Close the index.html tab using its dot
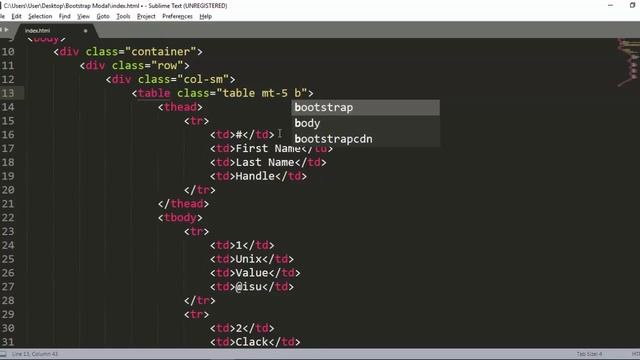 tap(85, 31)
